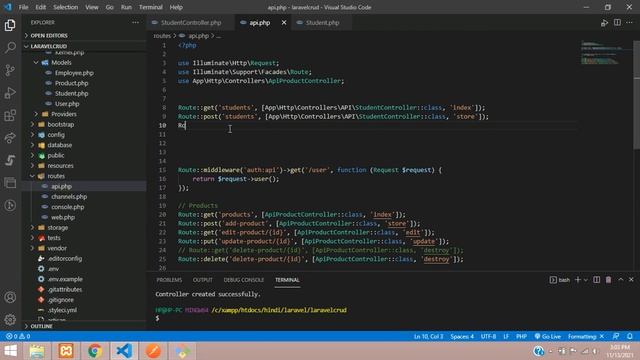Open the File menu

point(23,7)
